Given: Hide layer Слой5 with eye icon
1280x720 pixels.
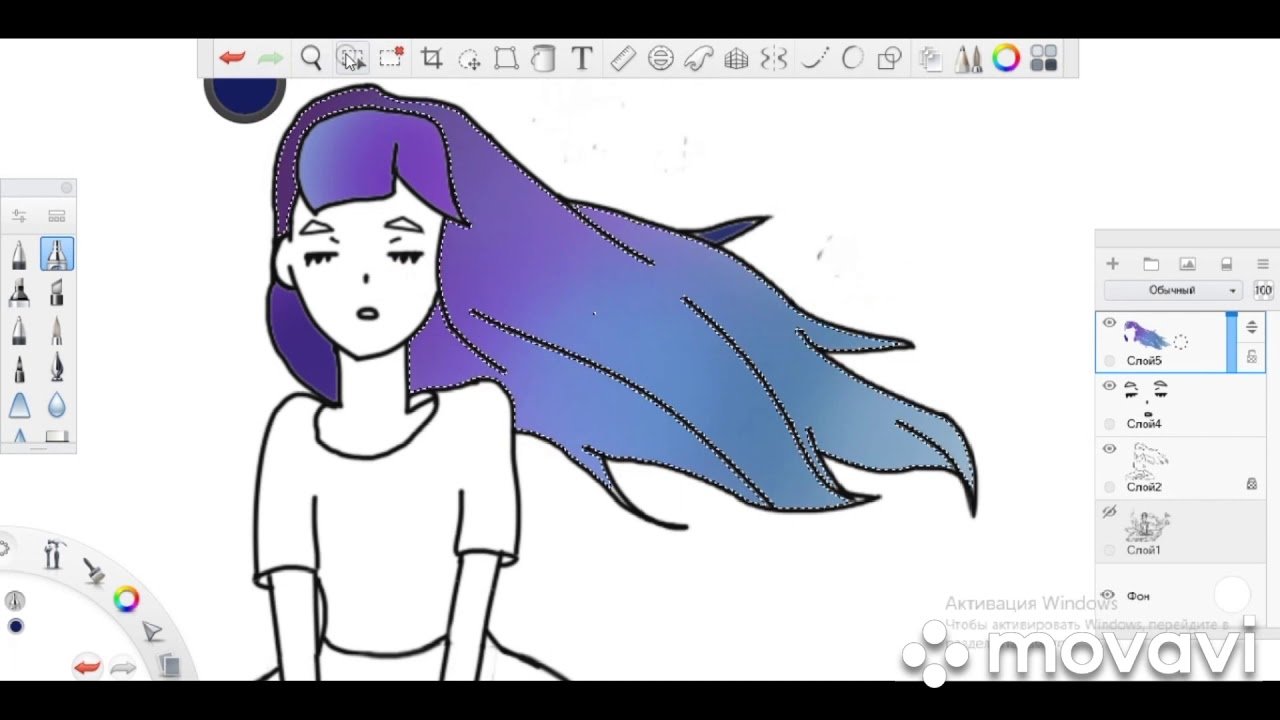Looking at the screenshot, I should (1109, 323).
